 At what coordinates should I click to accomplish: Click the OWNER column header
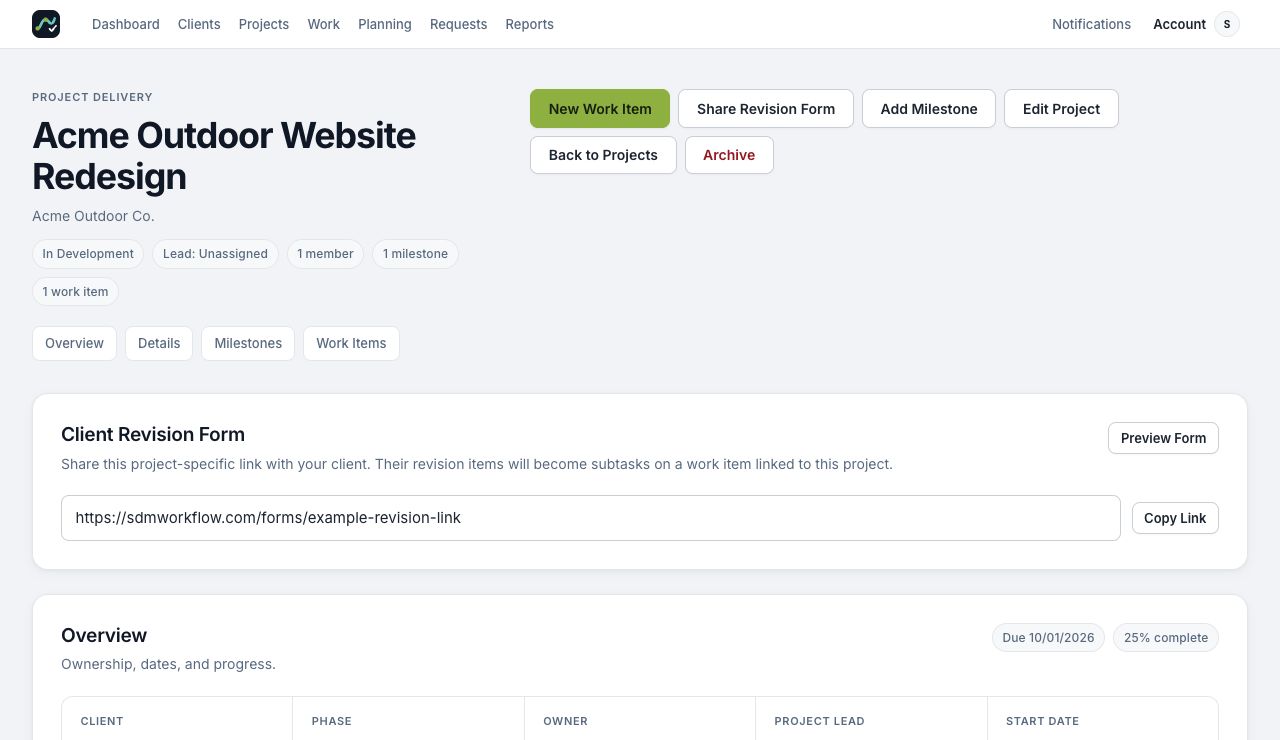pos(565,721)
